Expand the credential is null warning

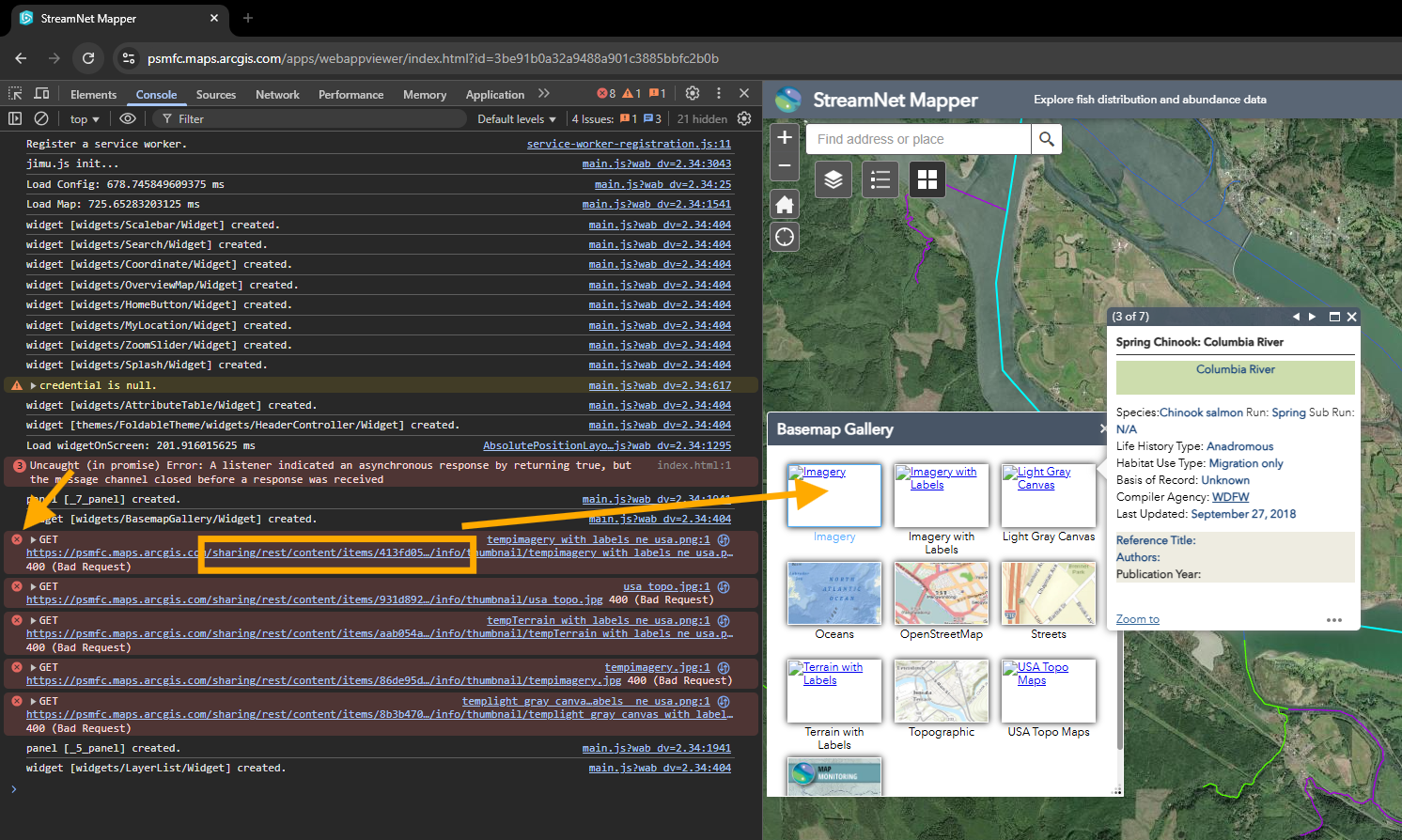(34, 385)
